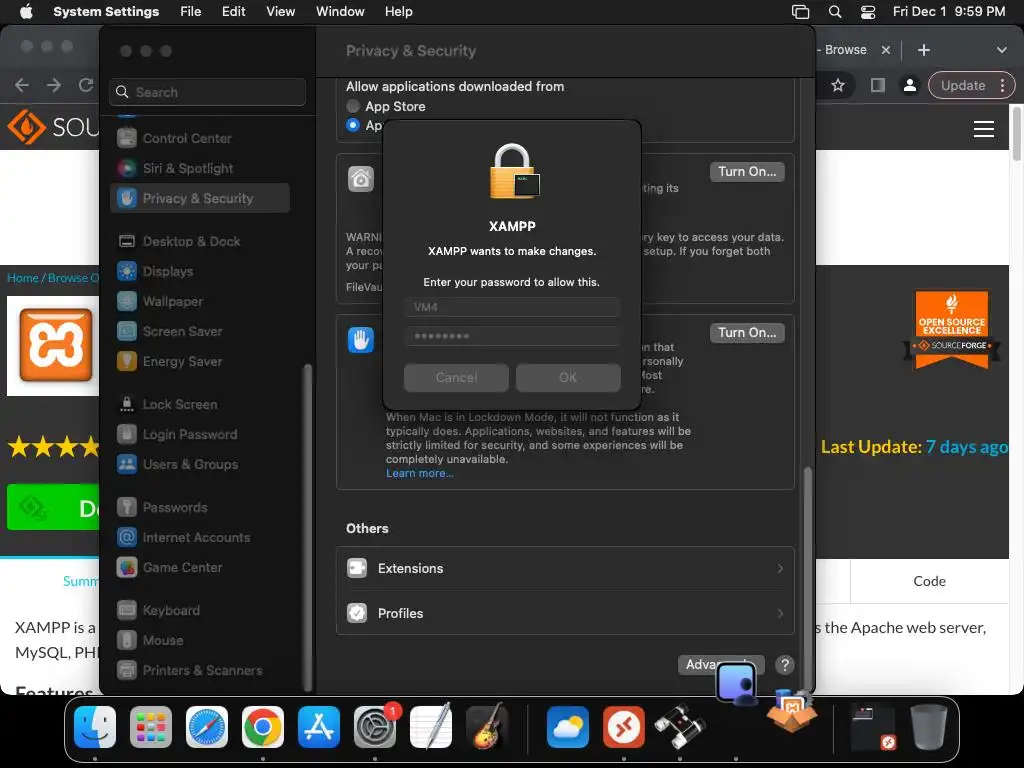Screen dimensions: 1024x768
Task: Open the Window menu
Action: (340, 11)
